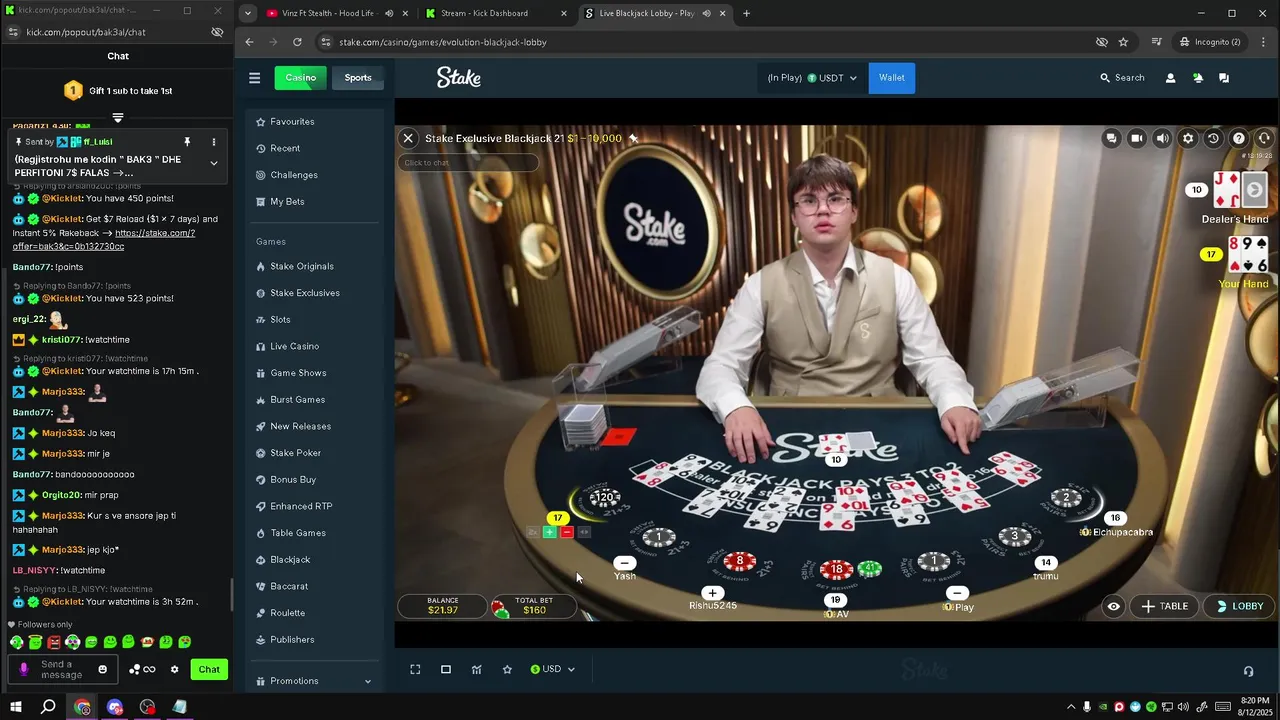The height and width of the screenshot is (720, 1280).
Task: Select Live Casino category
Action: click(314, 346)
